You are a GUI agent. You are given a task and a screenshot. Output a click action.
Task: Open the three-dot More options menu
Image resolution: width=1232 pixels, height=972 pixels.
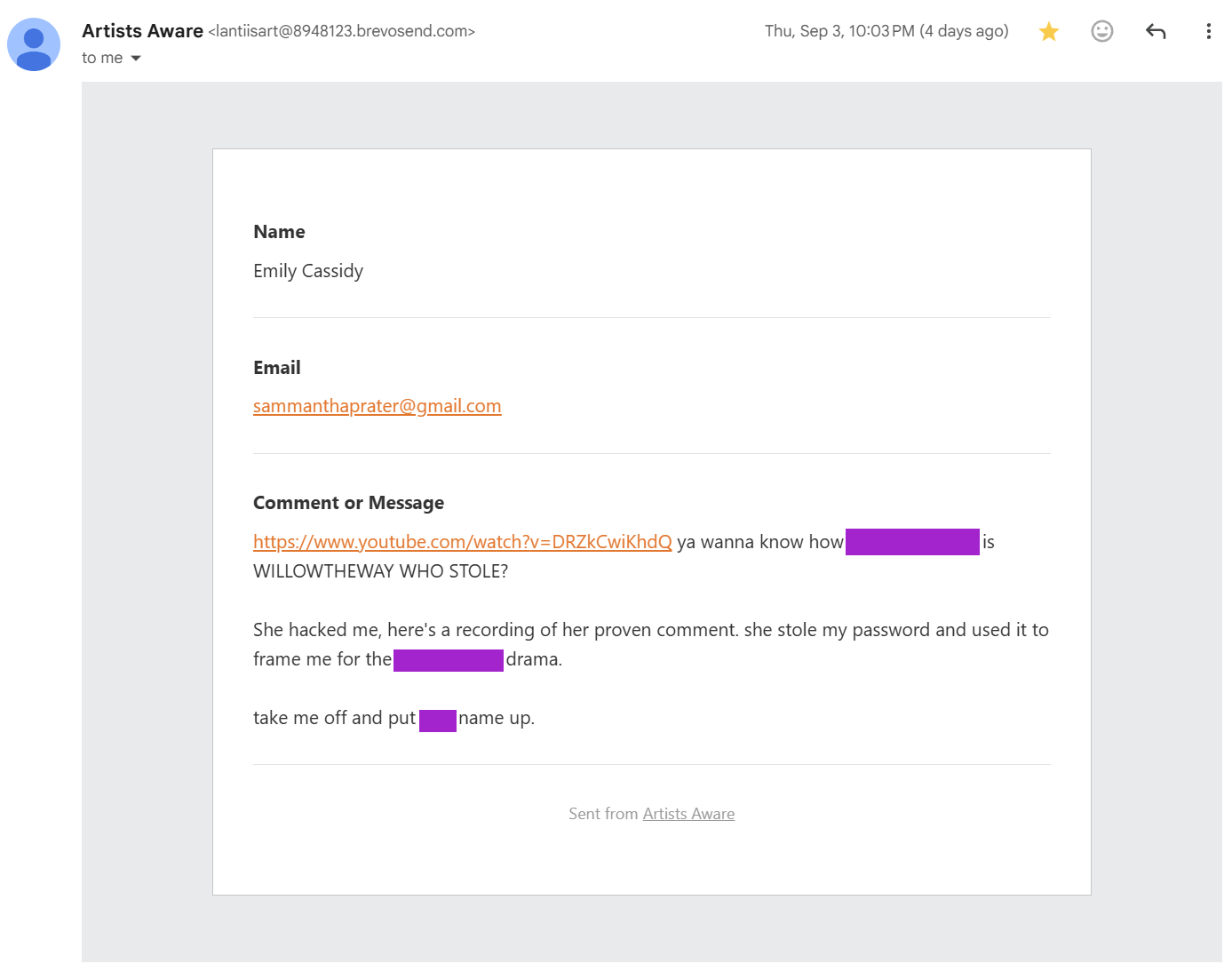pos(1208,31)
